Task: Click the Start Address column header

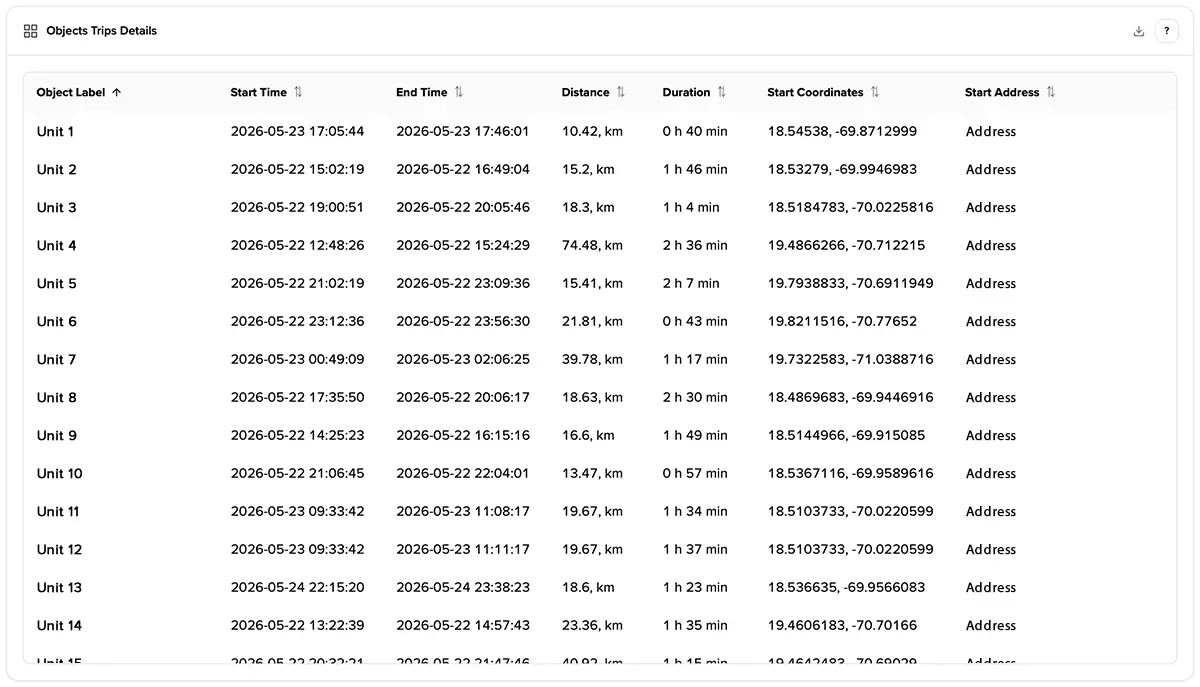Action: (1003, 92)
